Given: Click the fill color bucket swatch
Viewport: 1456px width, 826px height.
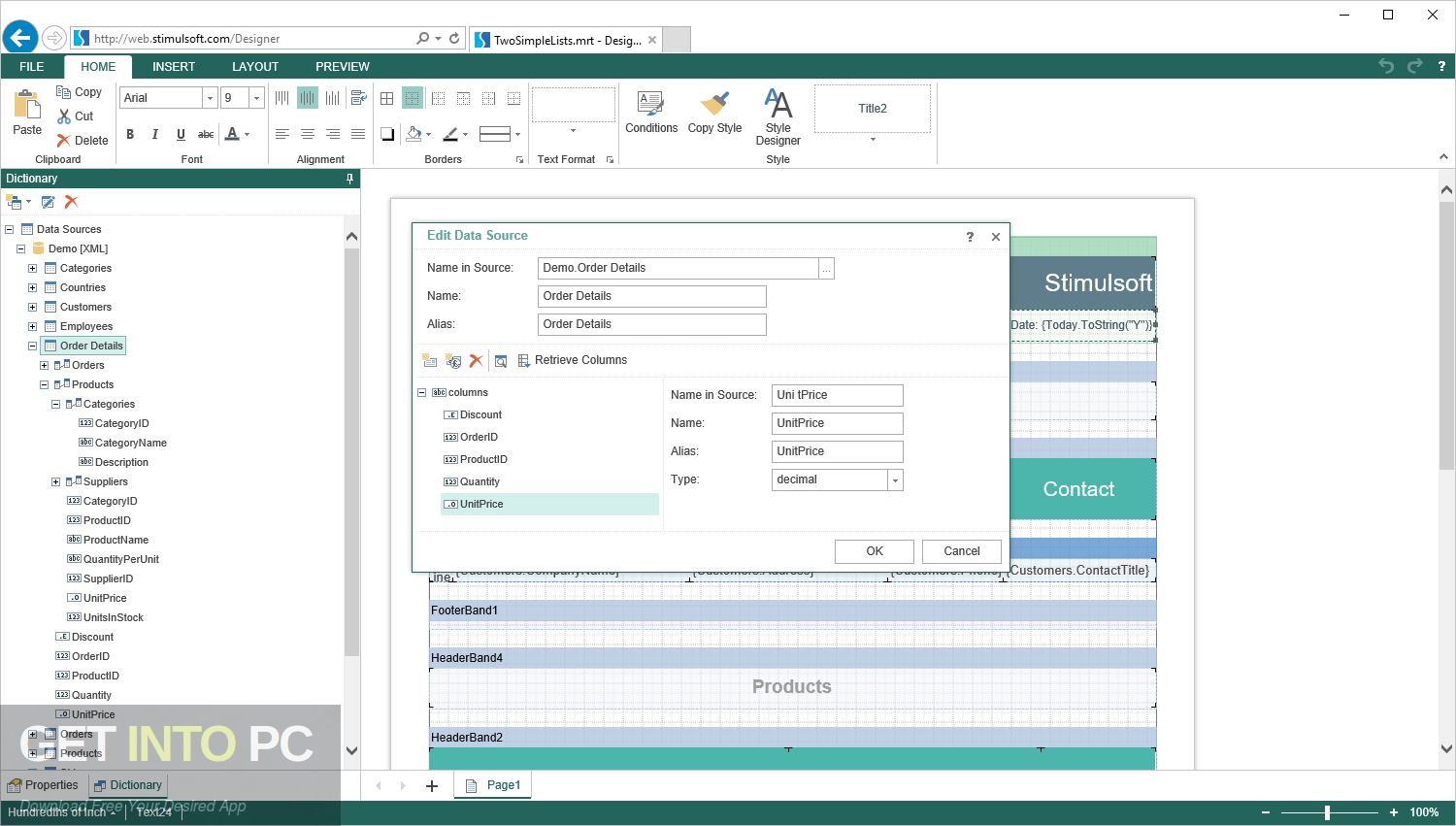Looking at the screenshot, I should click(414, 134).
